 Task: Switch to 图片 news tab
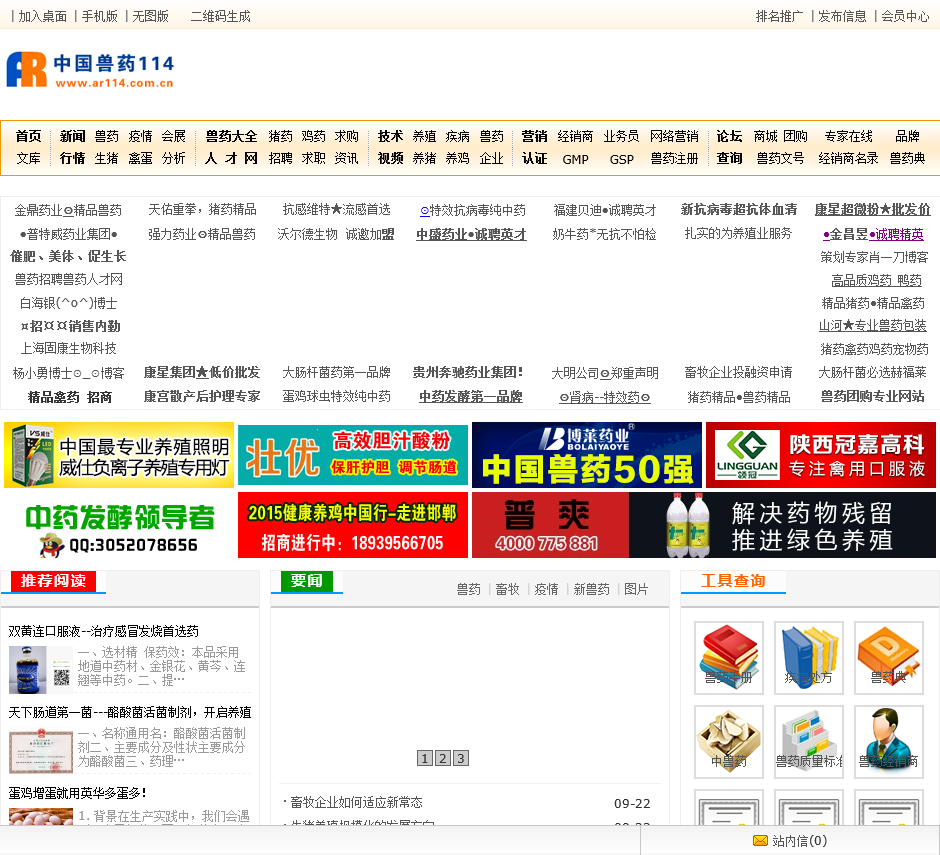(x=636, y=589)
